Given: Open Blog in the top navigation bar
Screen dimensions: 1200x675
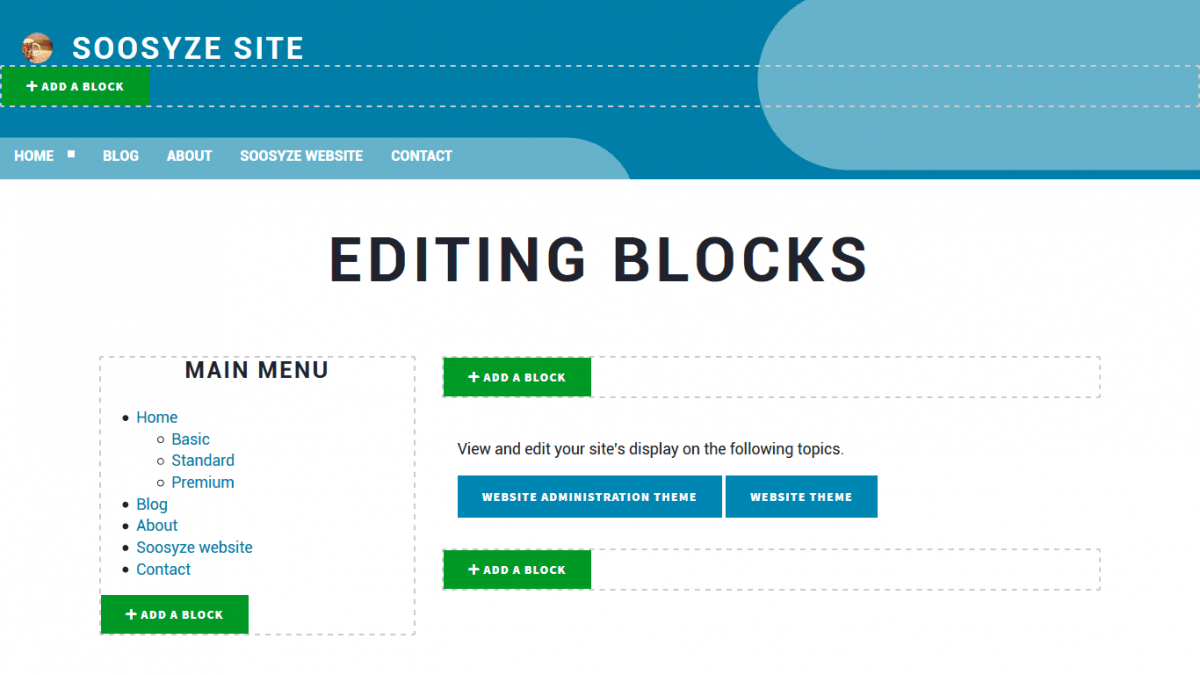Looking at the screenshot, I should click(x=121, y=156).
